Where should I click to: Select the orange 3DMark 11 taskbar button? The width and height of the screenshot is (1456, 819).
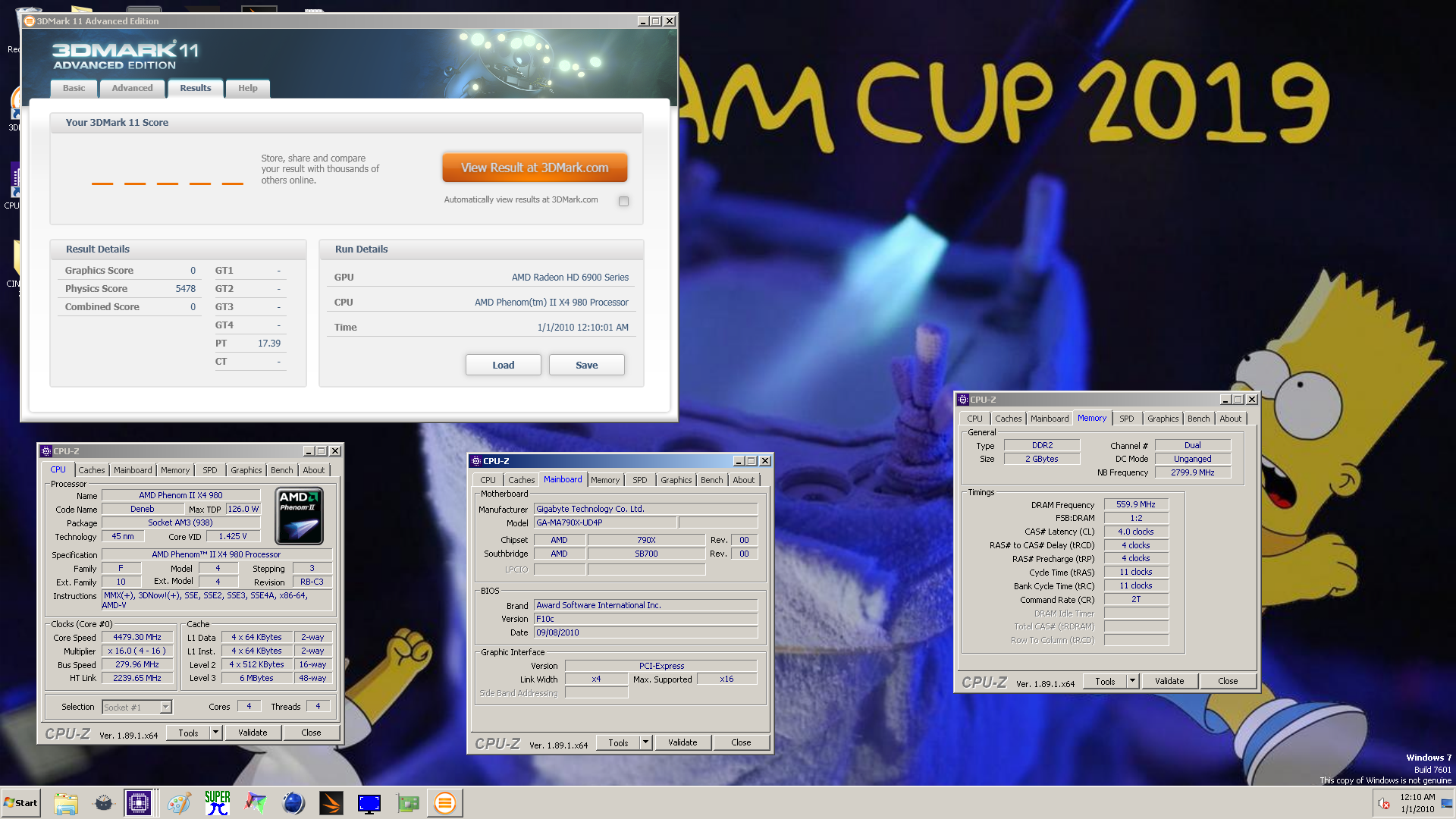coord(445,803)
